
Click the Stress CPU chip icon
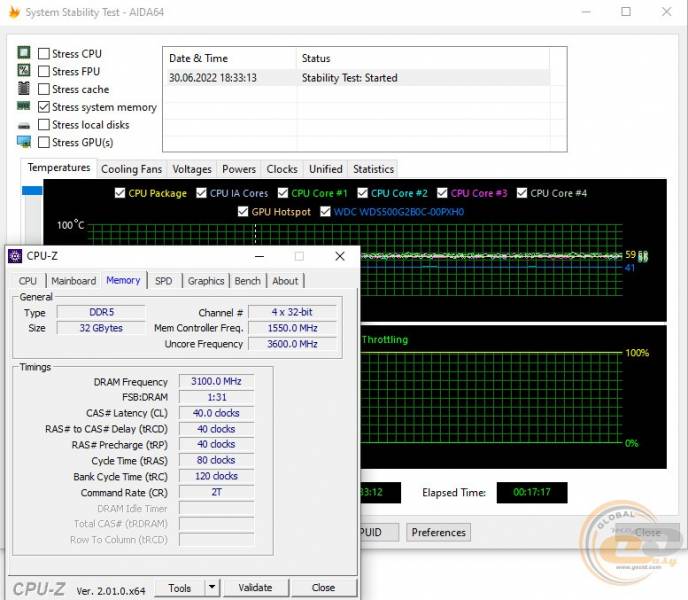pos(24,53)
